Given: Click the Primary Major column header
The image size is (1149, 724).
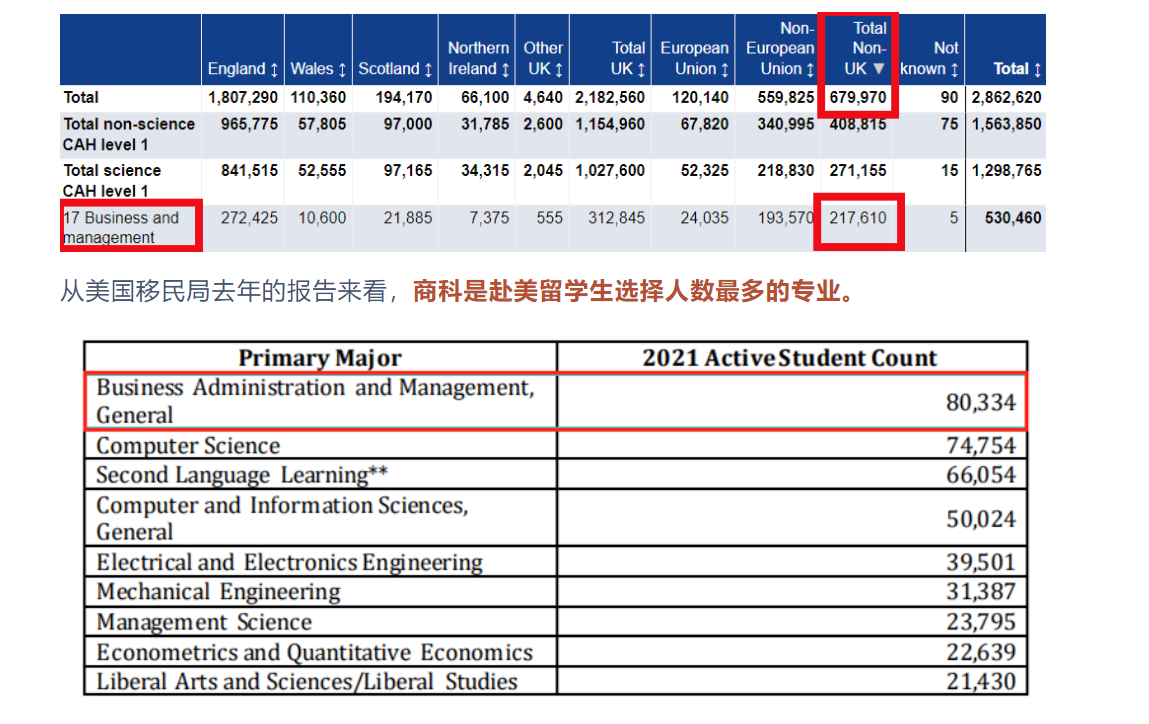Looking at the screenshot, I should coord(320,358).
